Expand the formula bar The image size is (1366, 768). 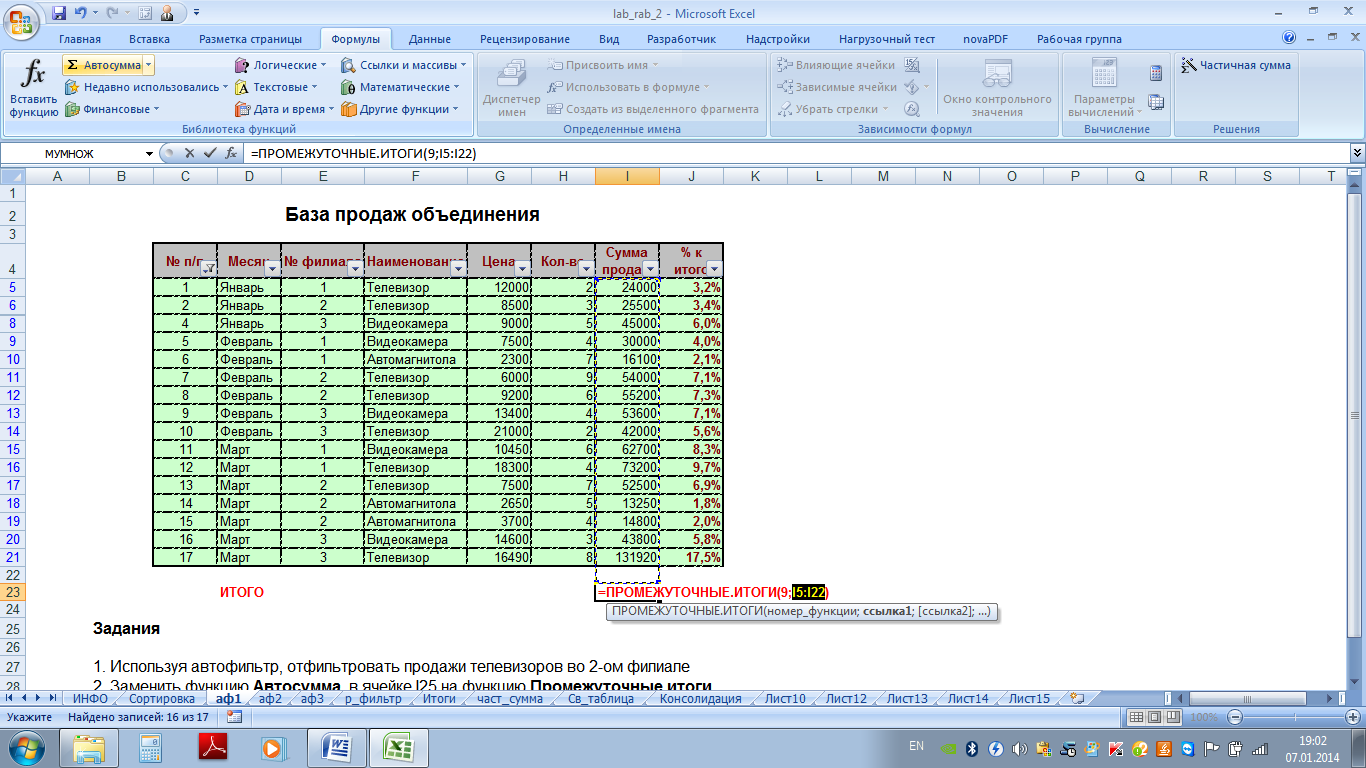point(1357,153)
